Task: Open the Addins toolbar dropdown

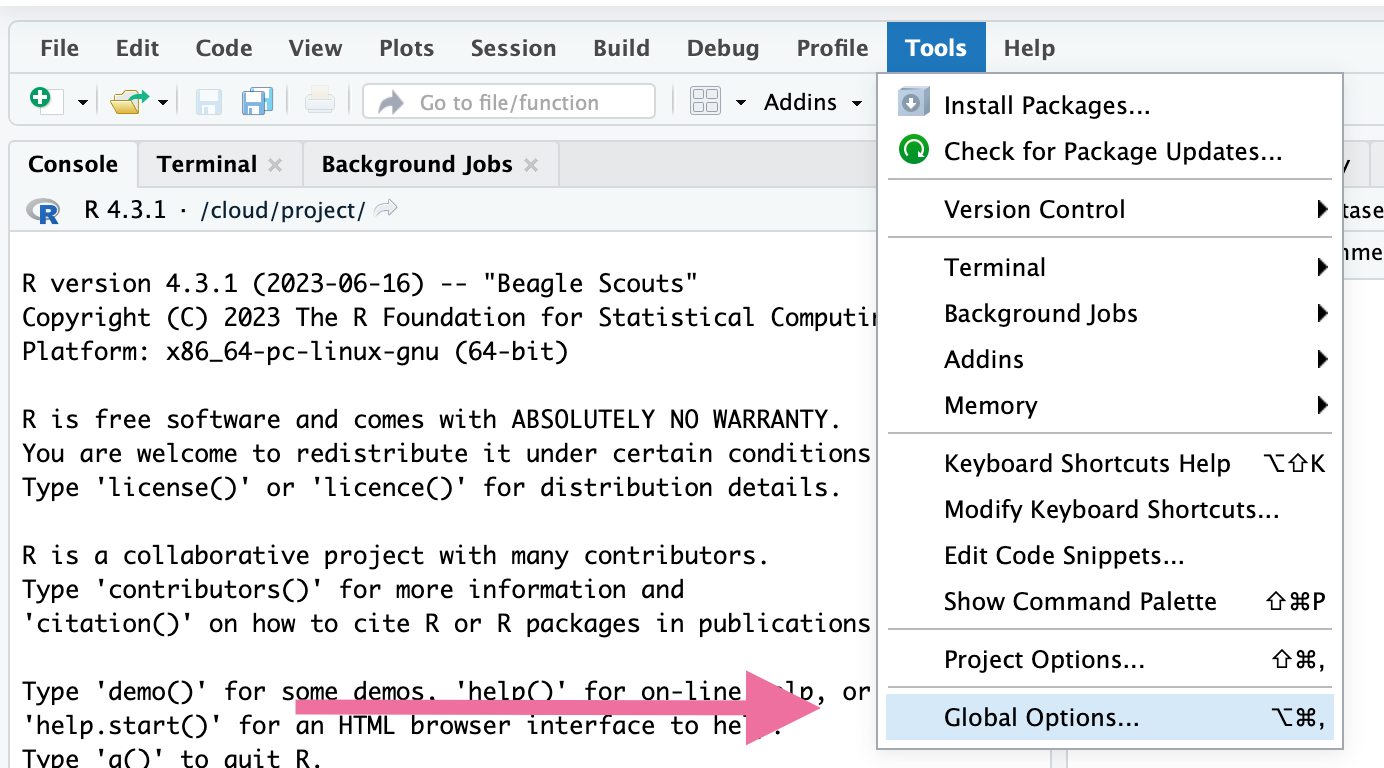Action: pos(813,102)
